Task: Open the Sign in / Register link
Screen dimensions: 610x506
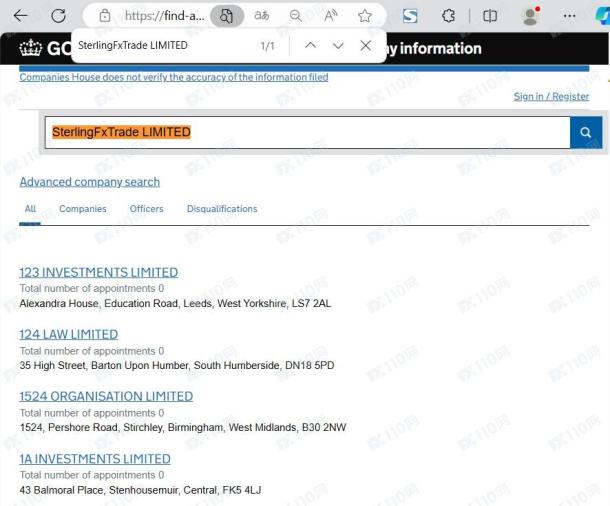Action: coord(551,96)
